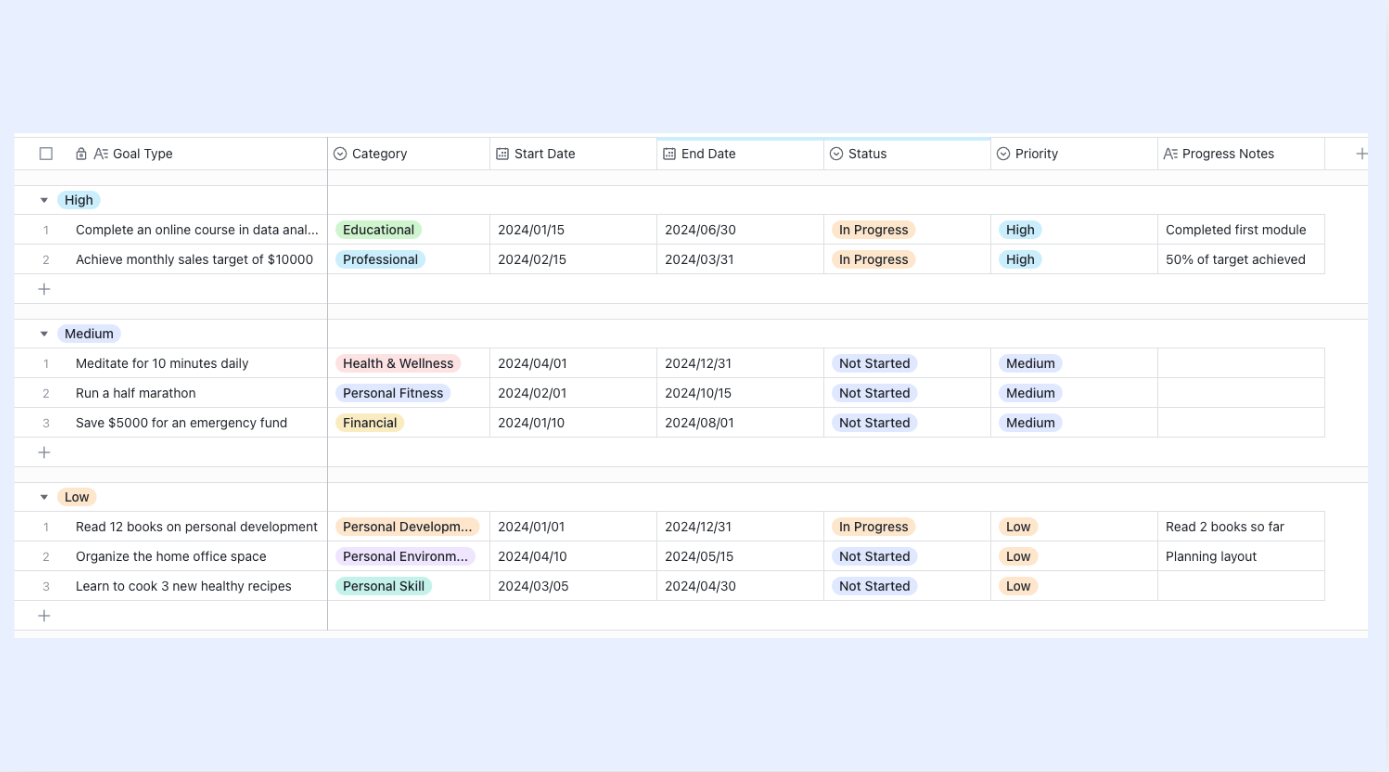Select the 'Learn to cook 3 new healthy recipes' goal
1389x772 pixels.
(184, 586)
